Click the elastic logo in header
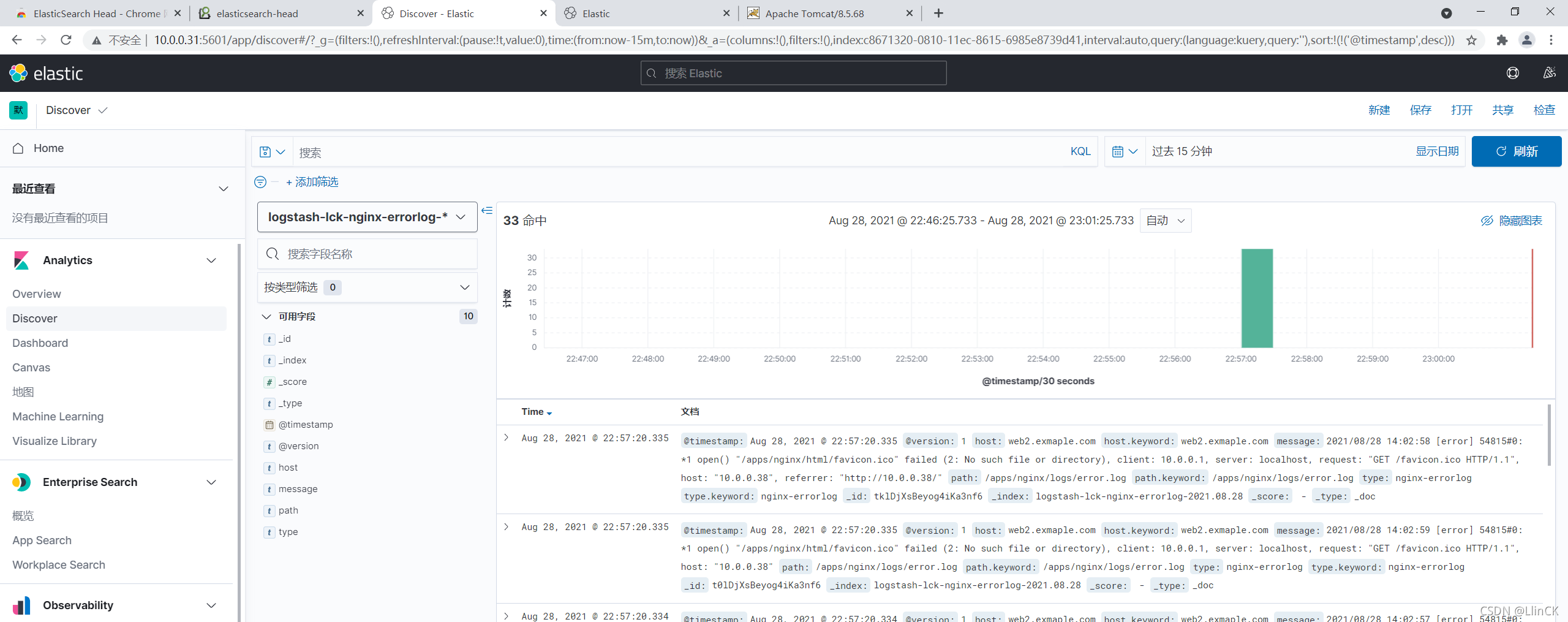1568x622 pixels. tap(46, 73)
